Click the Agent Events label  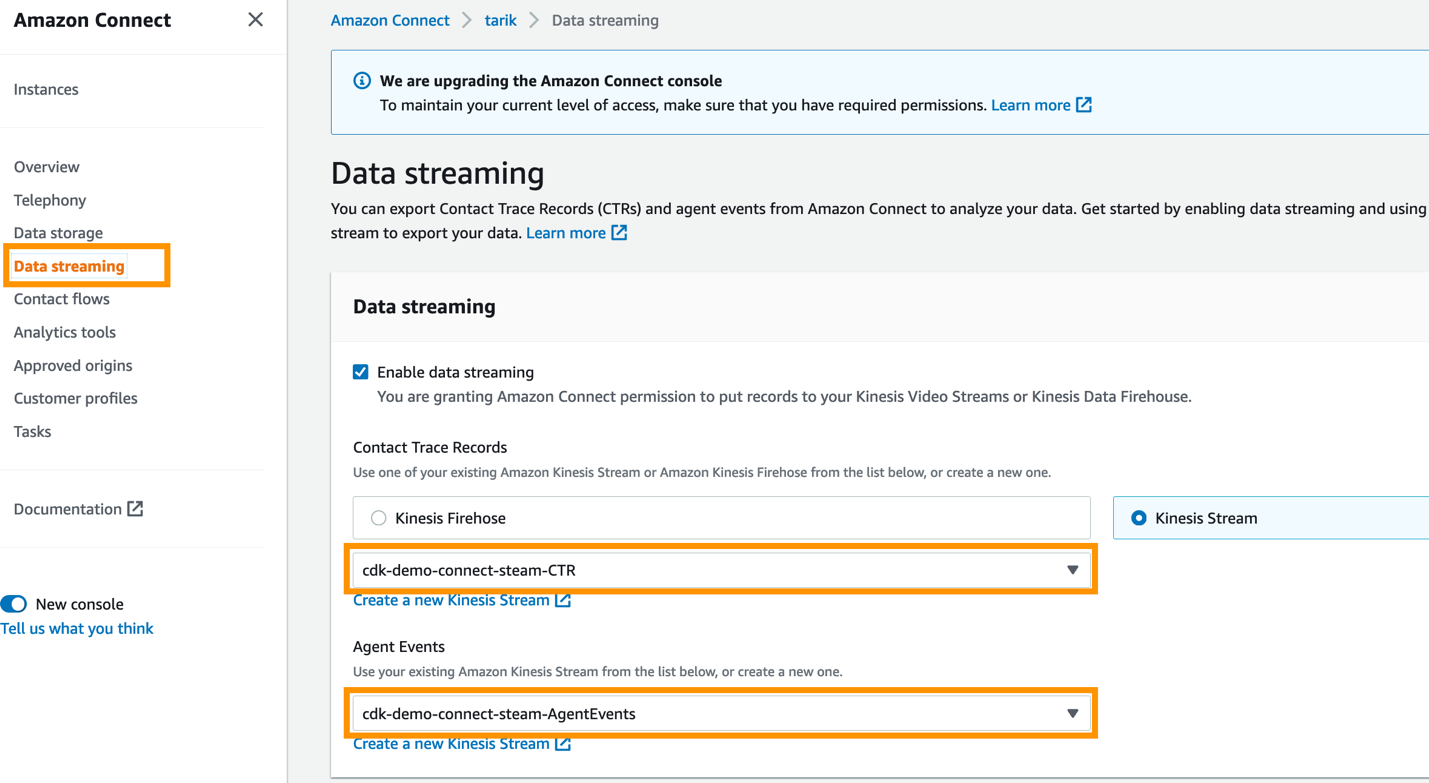399,647
